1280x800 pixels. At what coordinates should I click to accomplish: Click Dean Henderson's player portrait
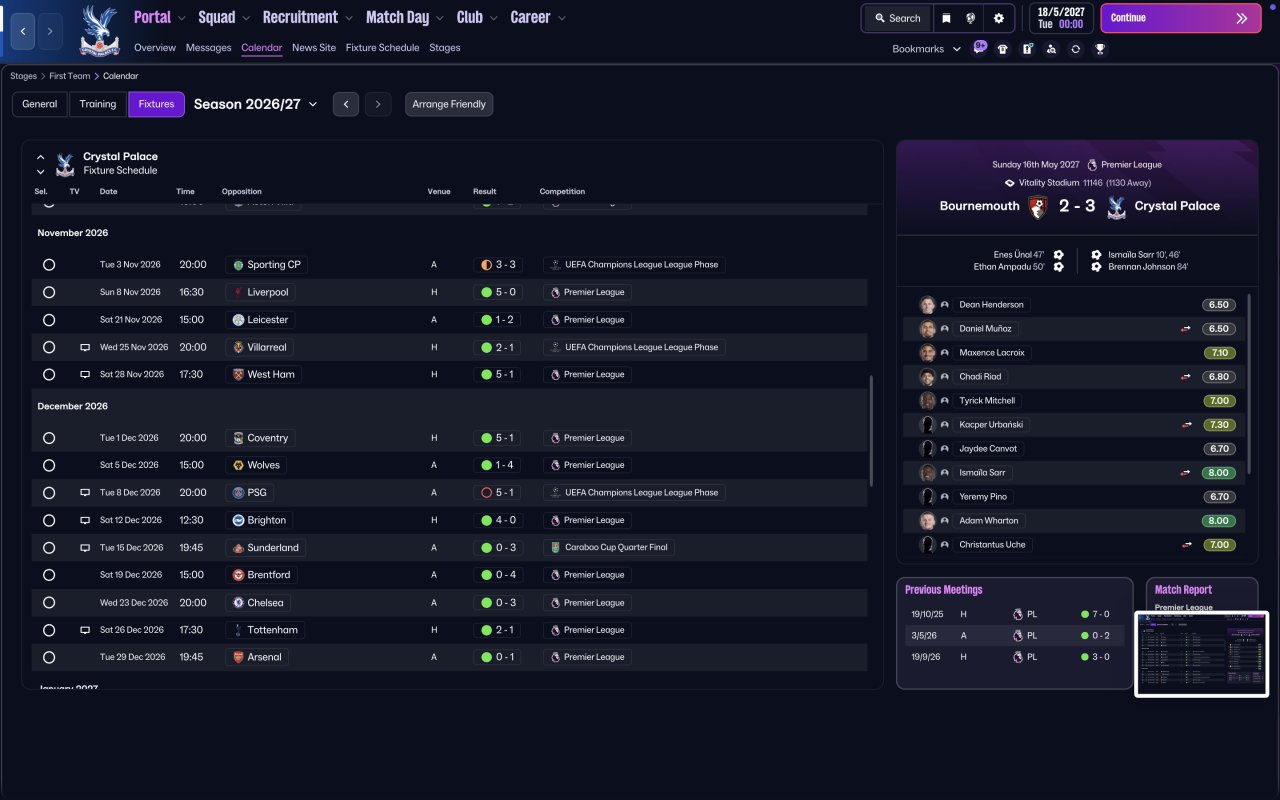(927, 305)
